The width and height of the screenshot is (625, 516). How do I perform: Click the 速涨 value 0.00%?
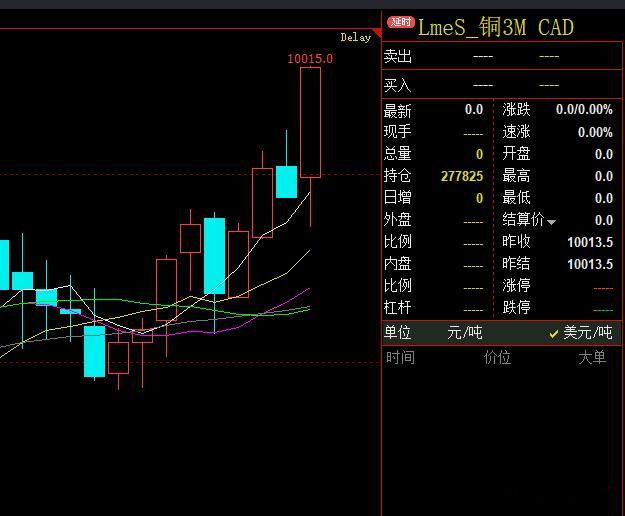click(x=595, y=132)
